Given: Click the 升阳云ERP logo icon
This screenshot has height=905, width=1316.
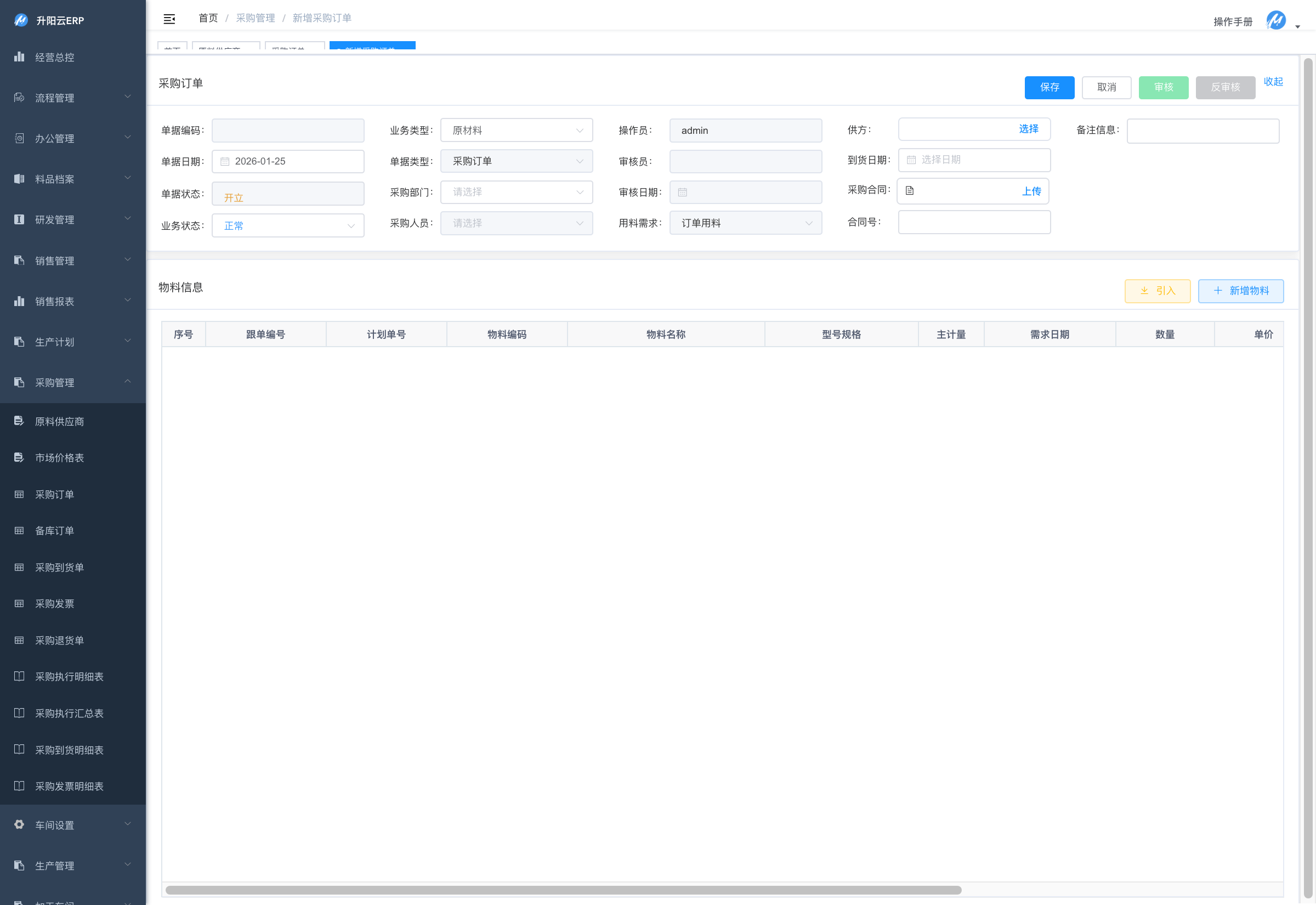Looking at the screenshot, I should 21,20.
